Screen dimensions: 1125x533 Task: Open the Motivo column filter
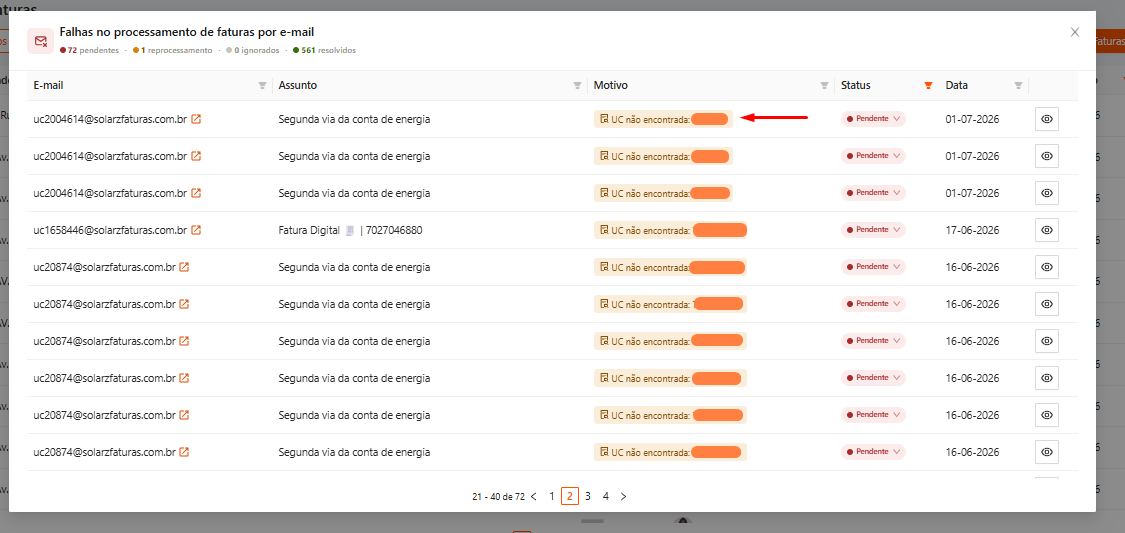pyautogui.click(x=824, y=85)
